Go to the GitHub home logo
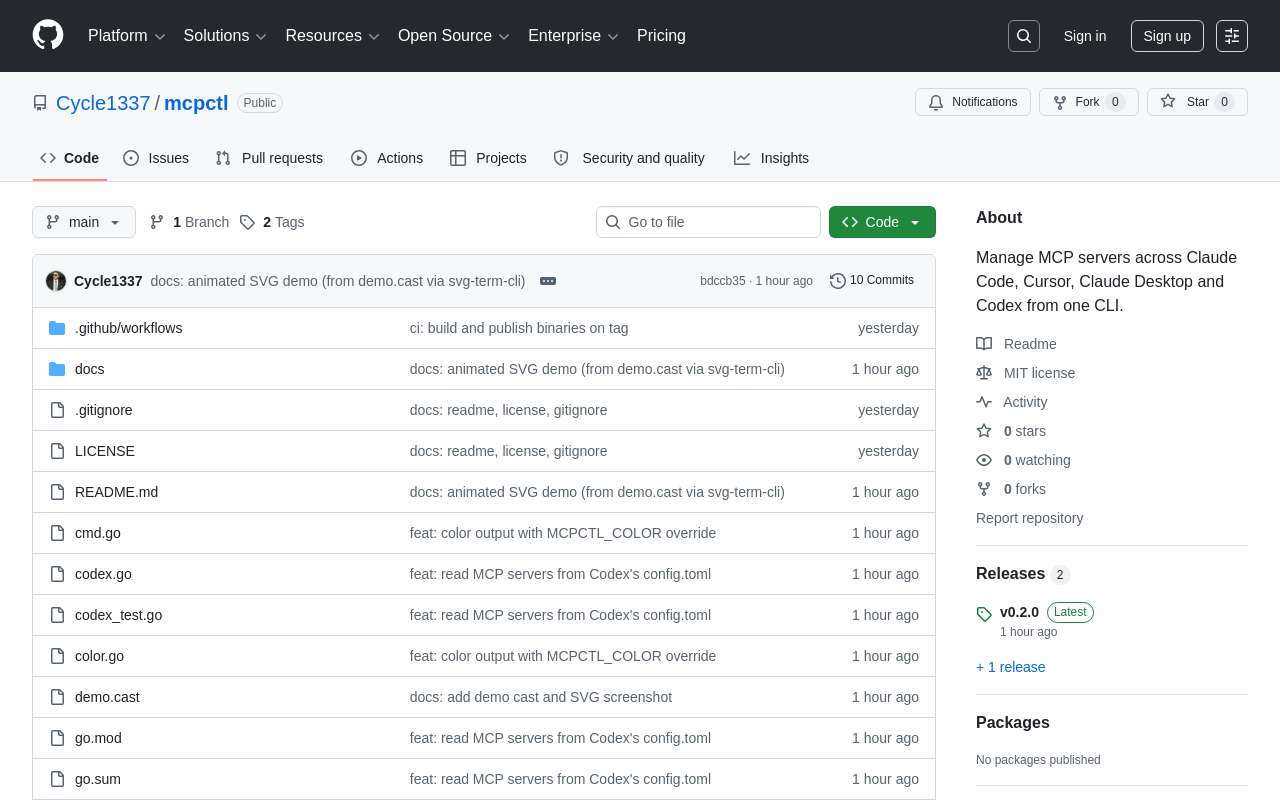Image resolution: width=1280 pixels, height=800 pixels. (x=48, y=35)
